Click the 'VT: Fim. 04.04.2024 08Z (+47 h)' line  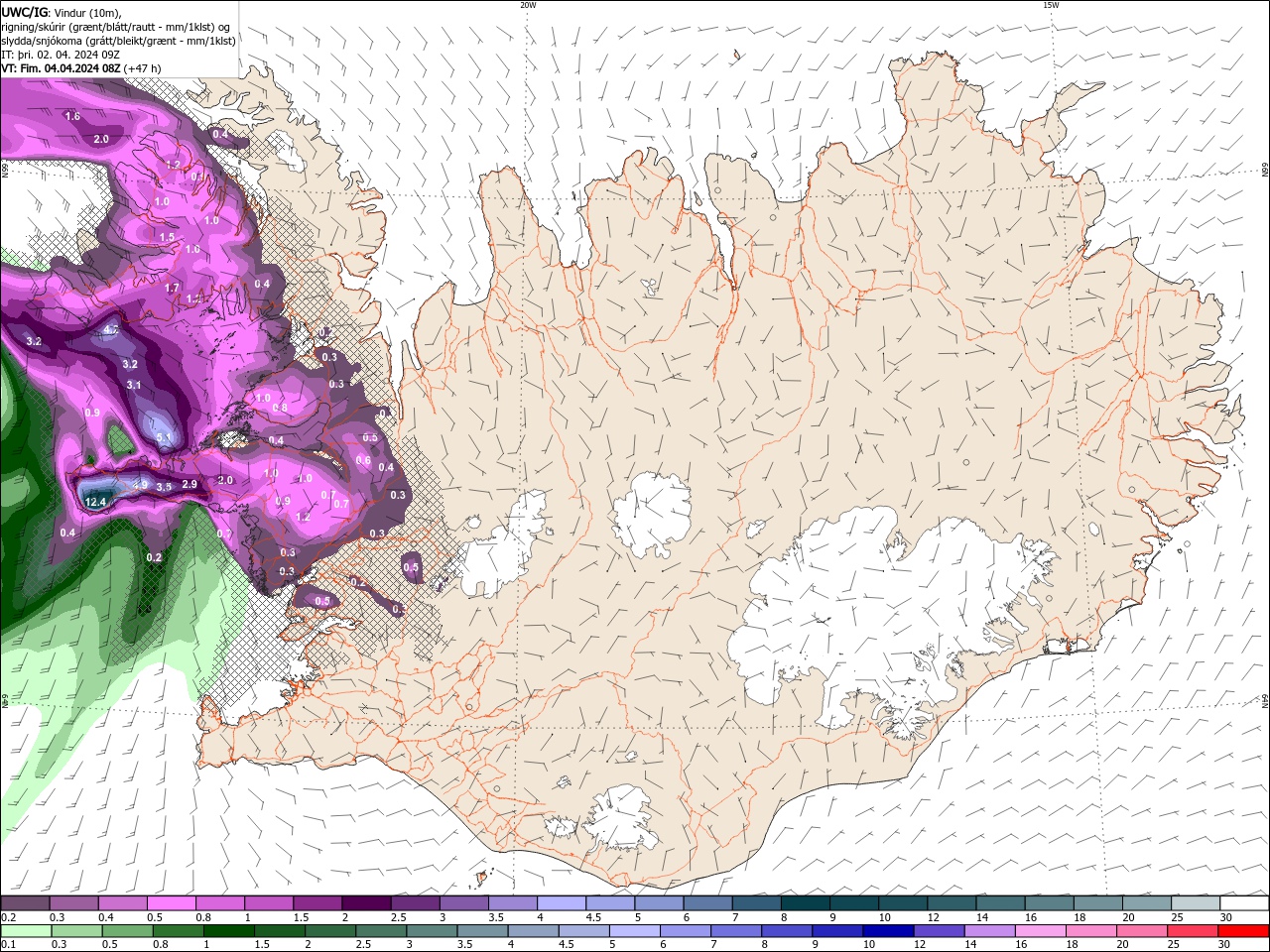pyautogui.click(x=81, y=68)
